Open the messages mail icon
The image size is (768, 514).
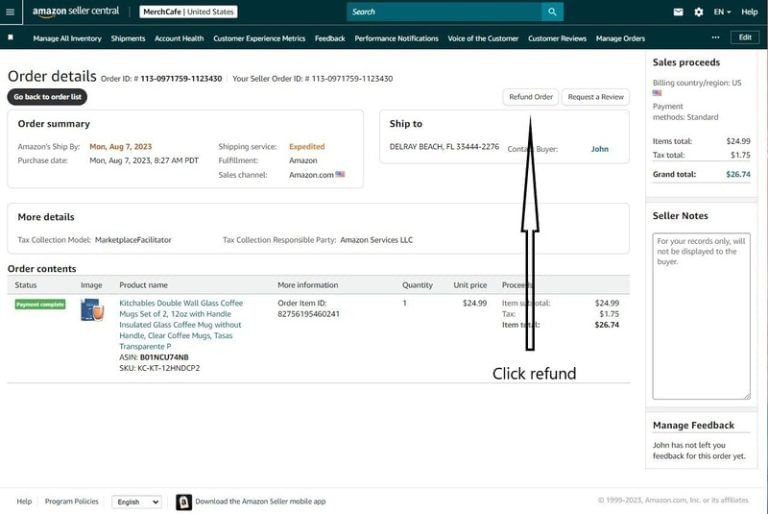pyautogui.click(x=678, y=12)
